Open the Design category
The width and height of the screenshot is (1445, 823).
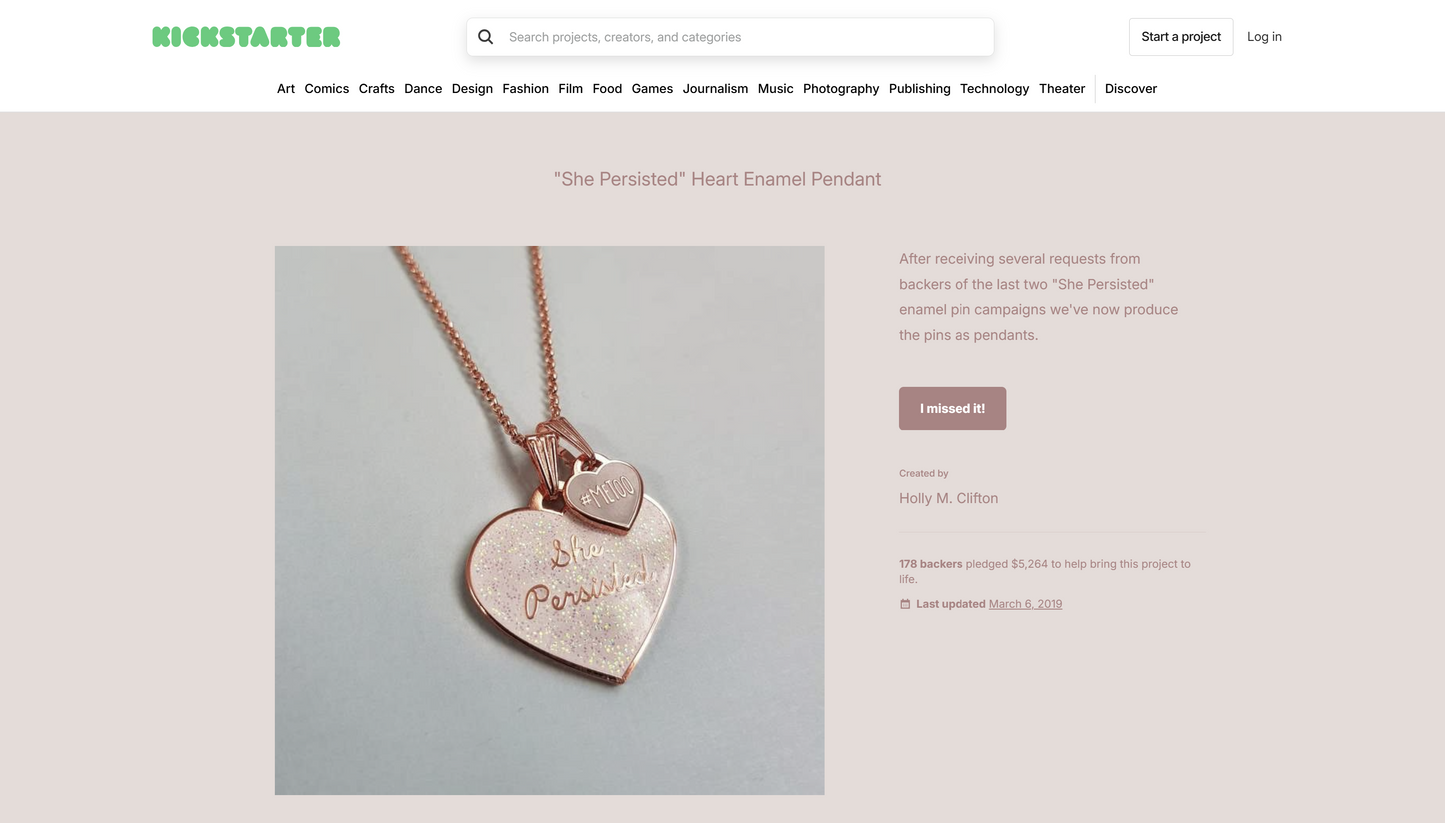[x=472, y=89]
